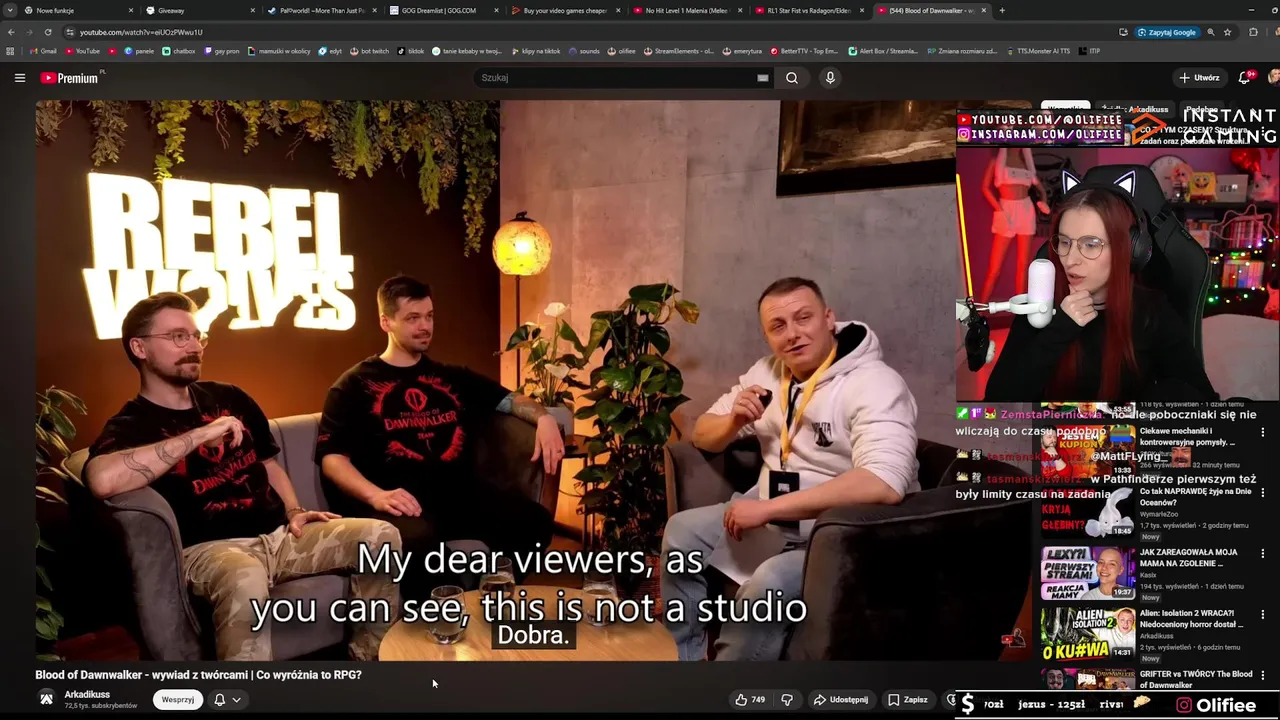Open the TTS.Monster AI TTS bookmark
1280x720 pixels.
click(x=1037, y=51)
